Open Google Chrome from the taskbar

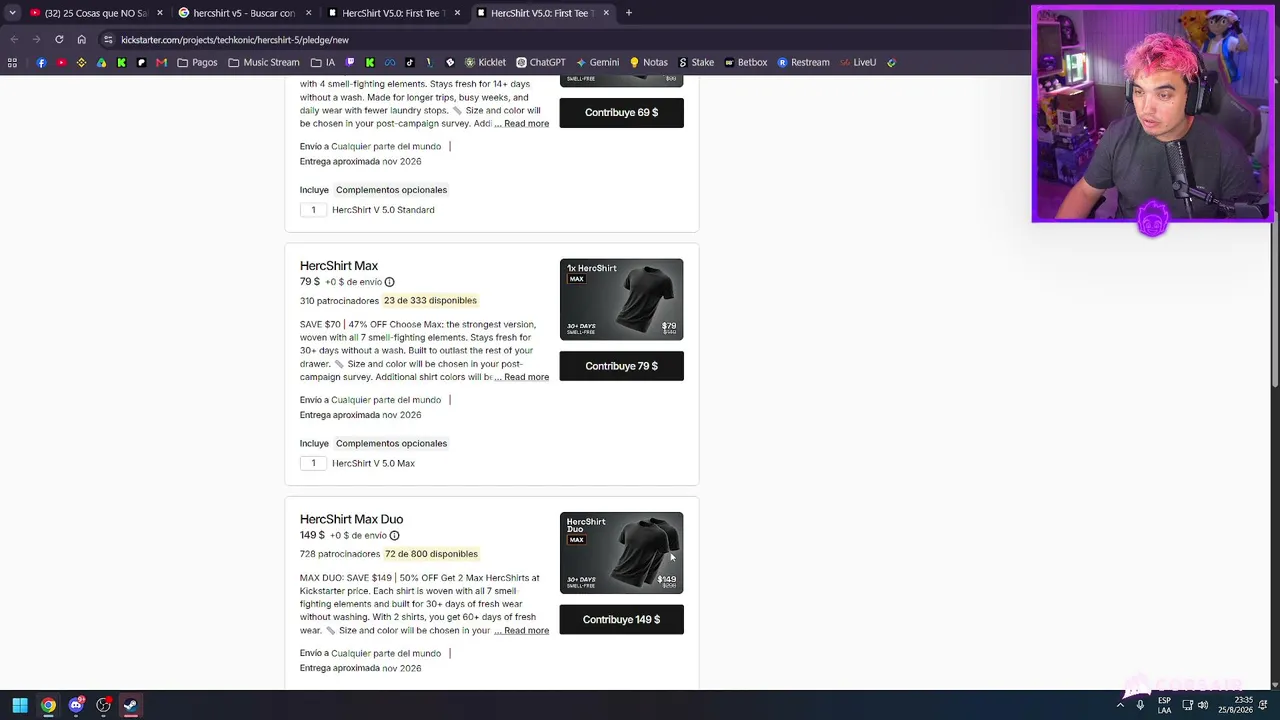[48, 705]
